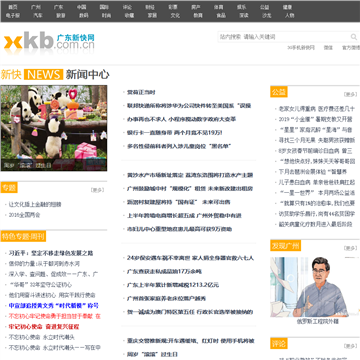Open the 沙龙 navigation item
360x360 pixels.
coord(267,15)
